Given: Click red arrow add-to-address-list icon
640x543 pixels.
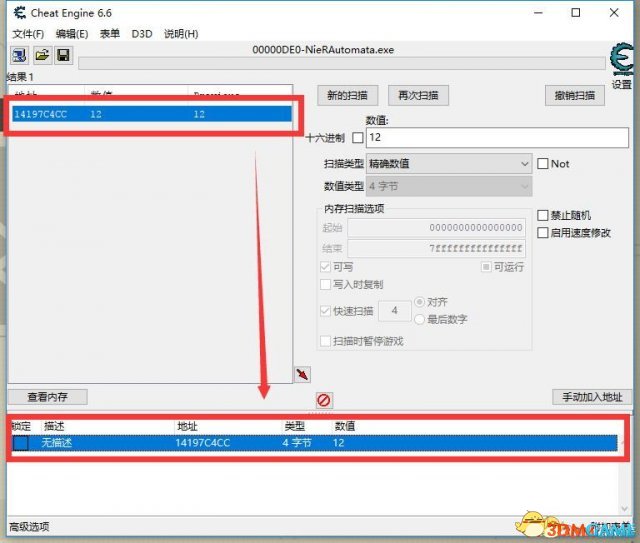Looking at the screenshot, I should [x=302, y=374].
